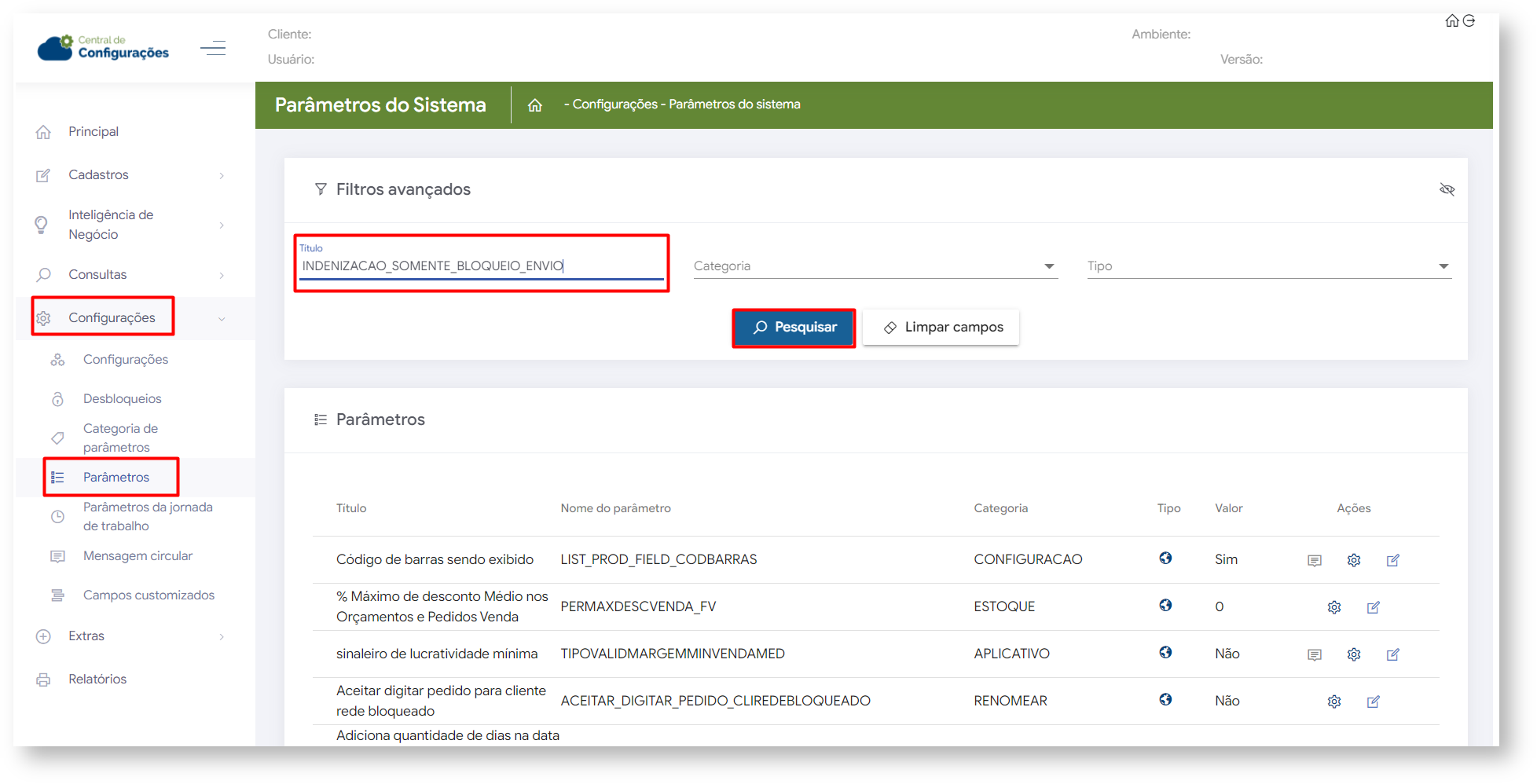
Task: Click gear icon for LIST_PROD_FIELD_CODBARRAS row
Action: pos(1353,560)
